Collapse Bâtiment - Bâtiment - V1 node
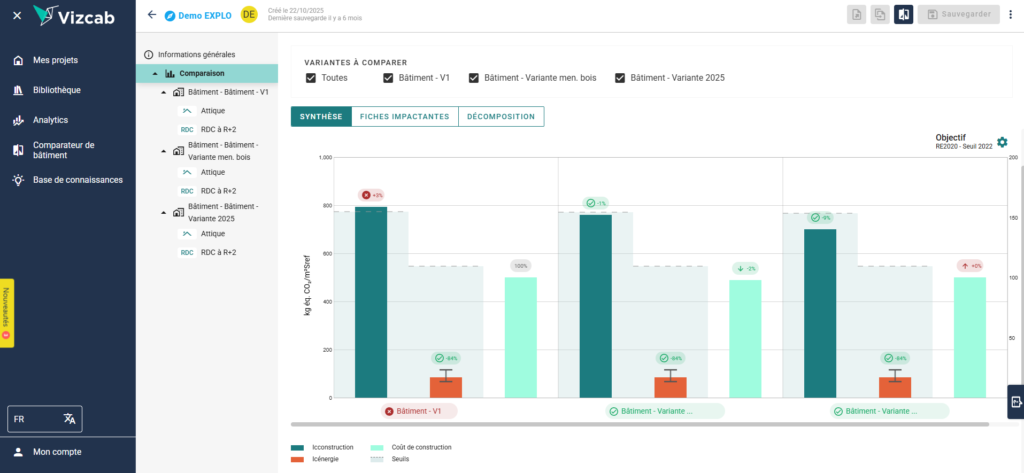This screenshot has height=473, width=1024. coord(163,92)
